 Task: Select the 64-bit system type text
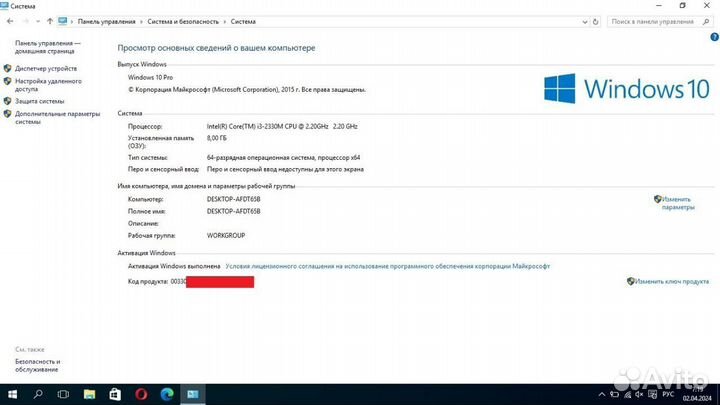283,158
